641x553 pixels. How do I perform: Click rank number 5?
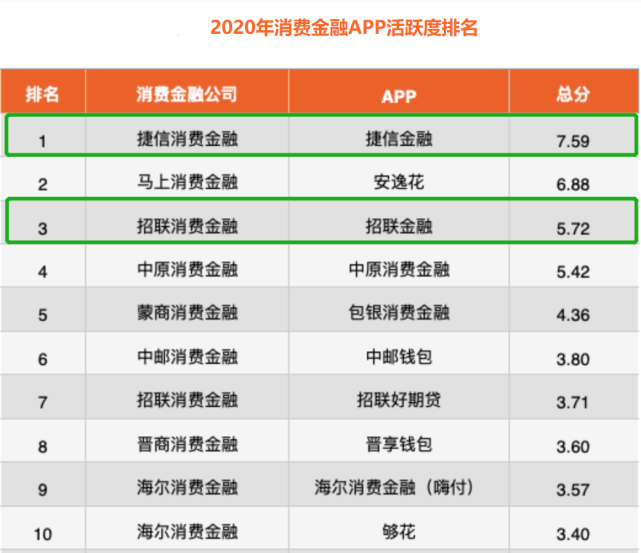43,316
